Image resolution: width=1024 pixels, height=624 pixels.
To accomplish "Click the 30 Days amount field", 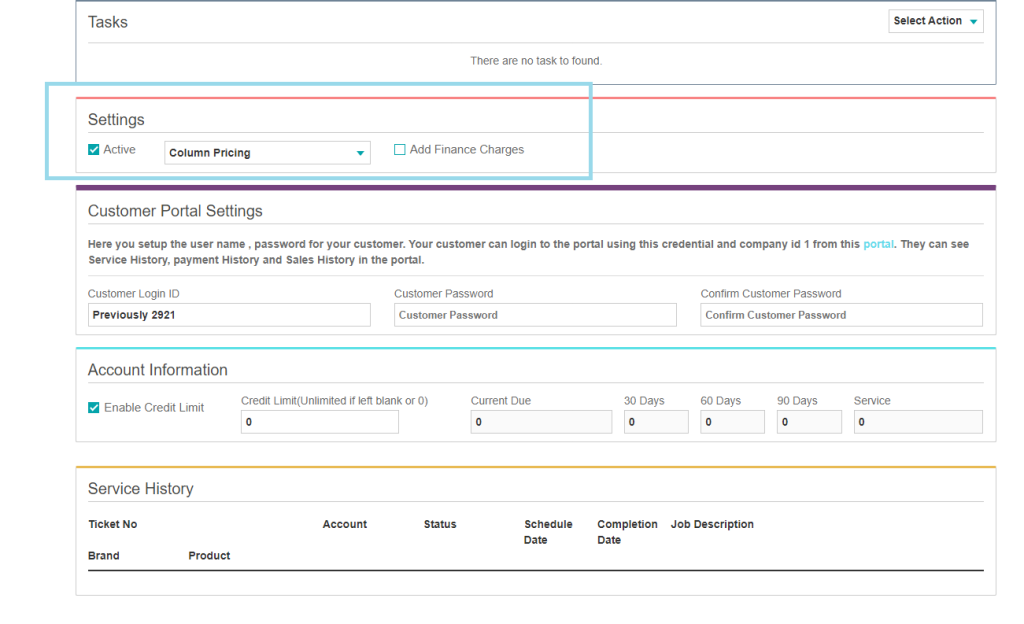I will point(656,422).
